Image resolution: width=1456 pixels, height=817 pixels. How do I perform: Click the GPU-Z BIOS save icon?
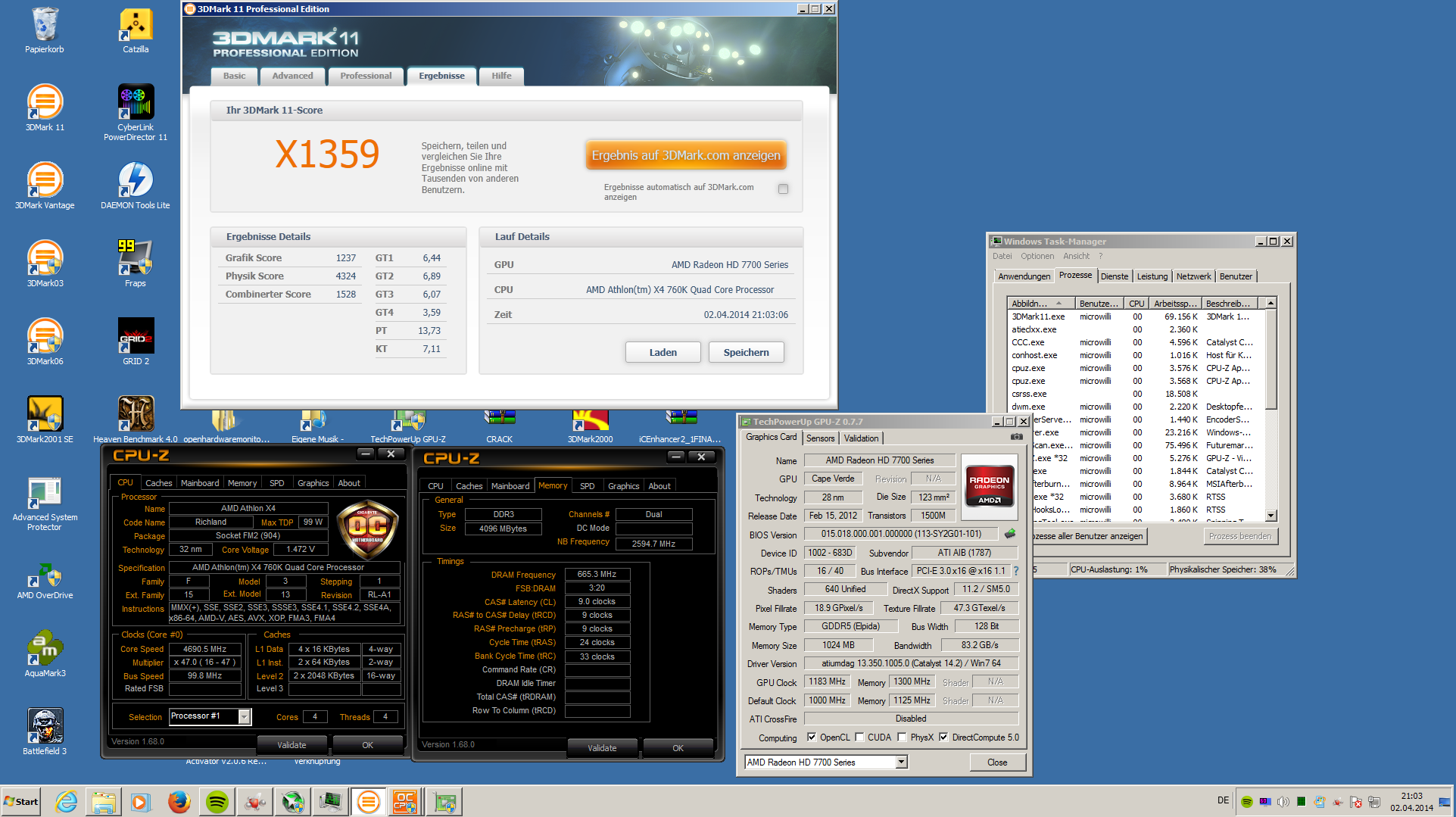[x=1009, y=534]
